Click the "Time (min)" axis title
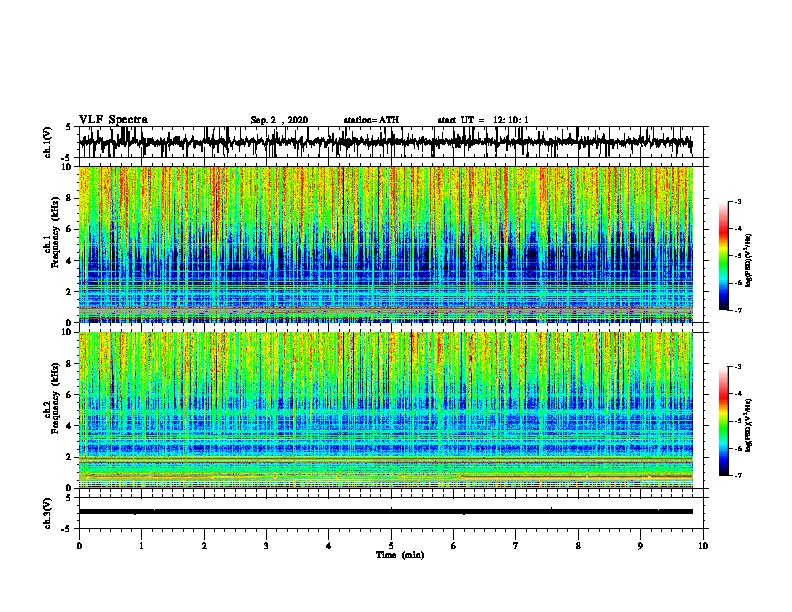Screen dimensions: 792x612 (x=400, y=555)
